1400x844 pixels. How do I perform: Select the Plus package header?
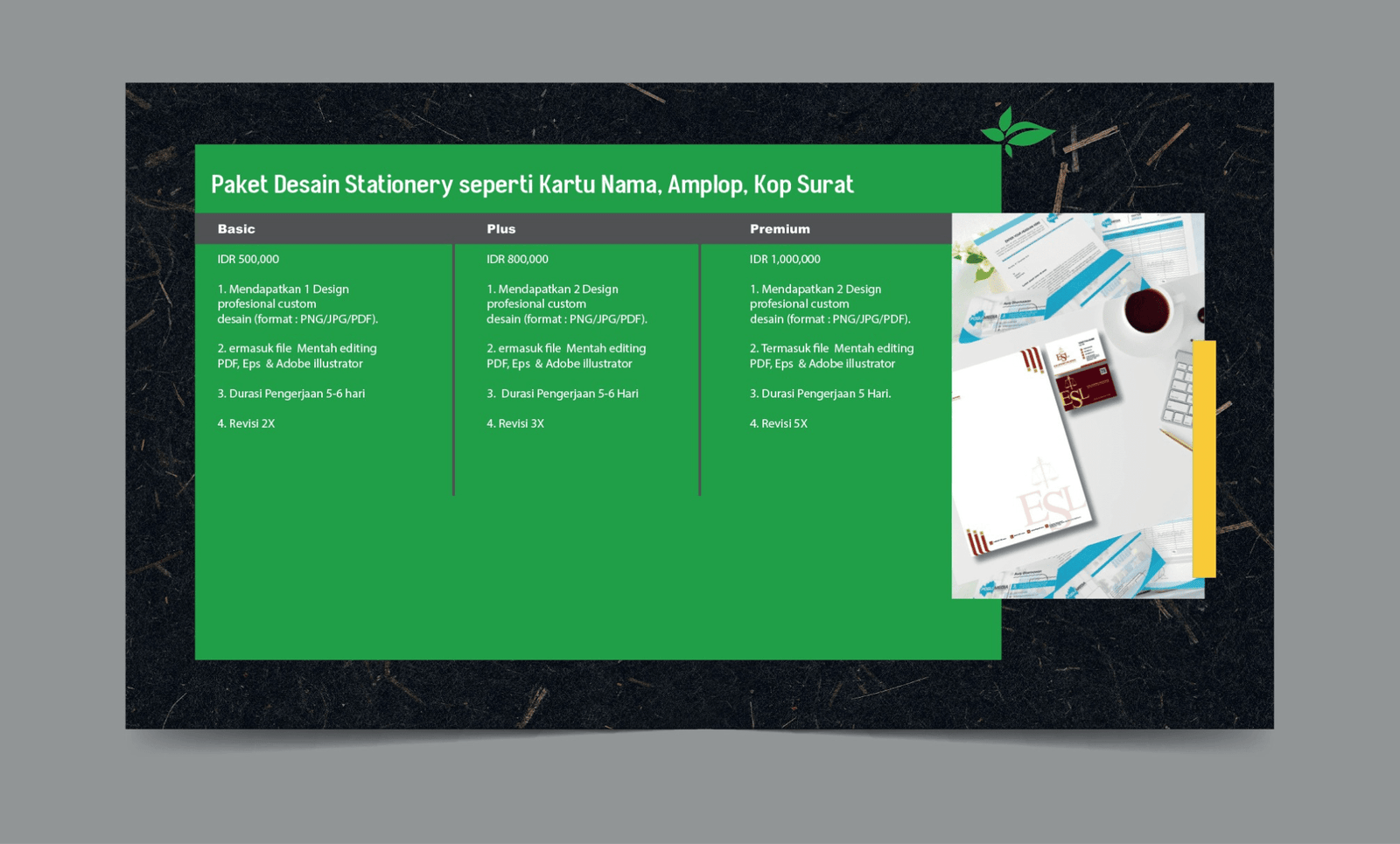click(x=500, y=229)
